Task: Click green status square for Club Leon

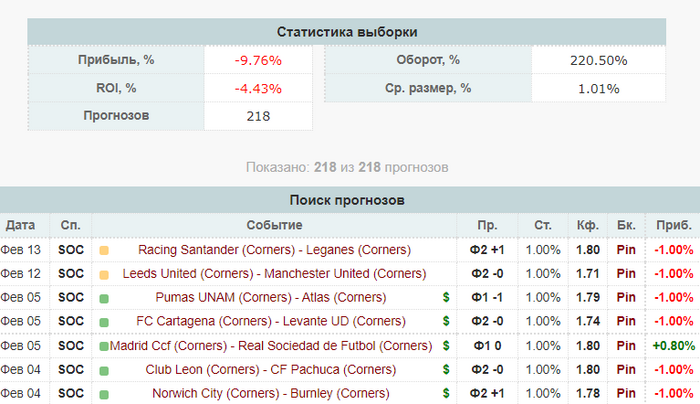Action: pyautogui.click(x=104, y=371)
